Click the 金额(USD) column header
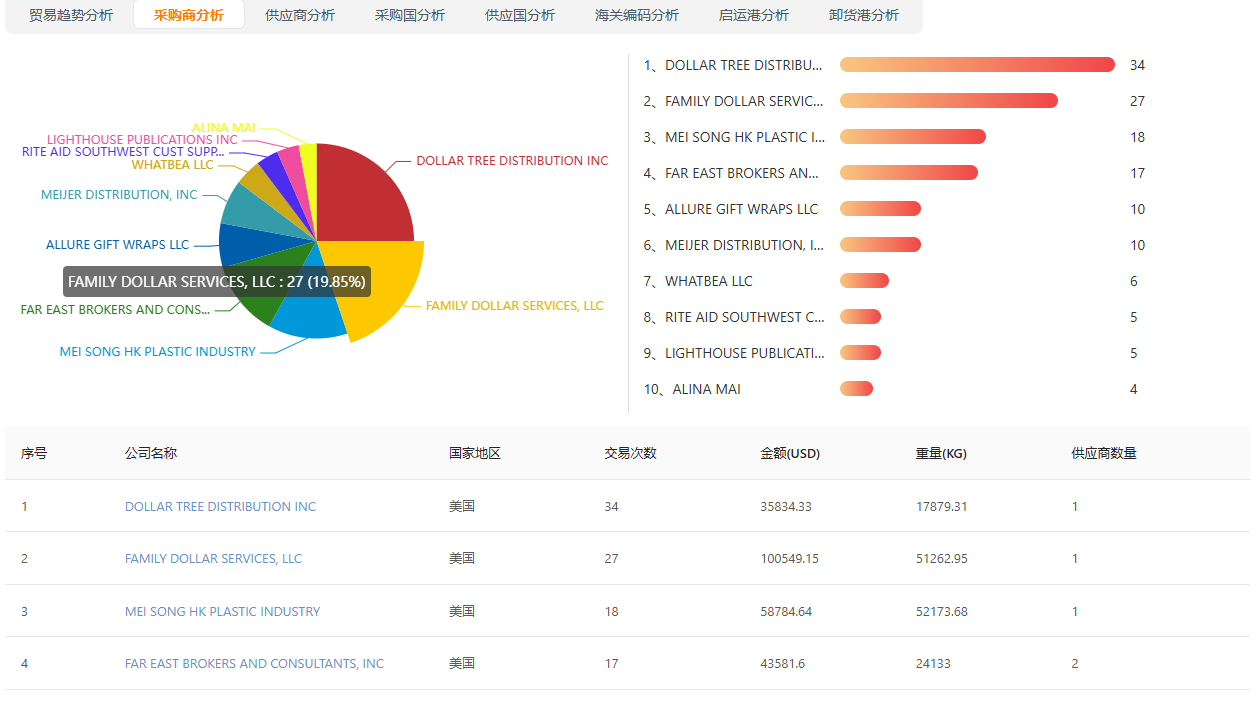Image resolution: width=1259 pixels, height=709 pixels. [x=790, y=453]
